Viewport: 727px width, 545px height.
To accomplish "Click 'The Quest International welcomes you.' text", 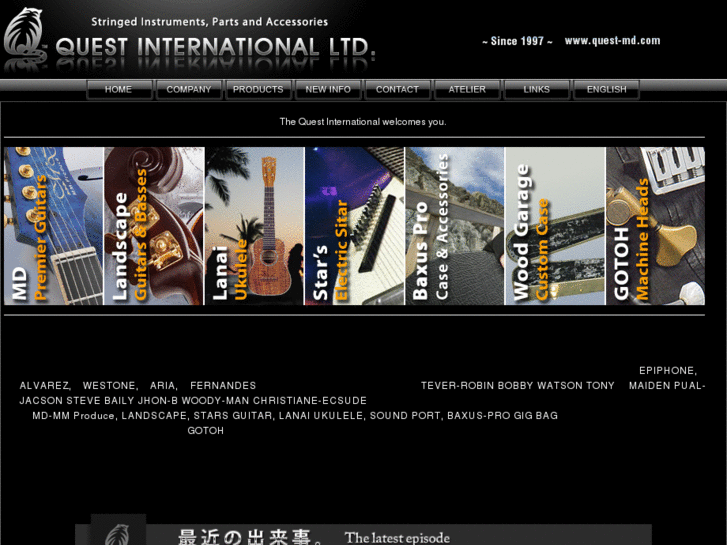I will [363, 122].
